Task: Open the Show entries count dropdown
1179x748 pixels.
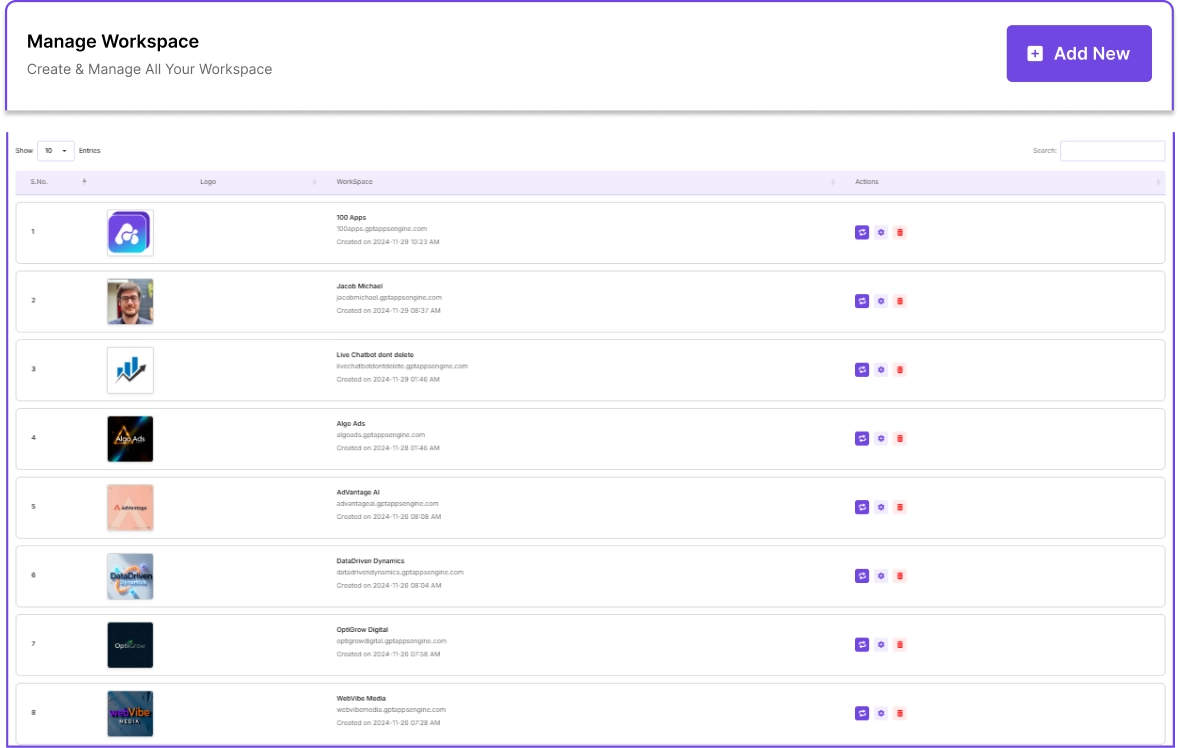Action: (x=55, y=151)
